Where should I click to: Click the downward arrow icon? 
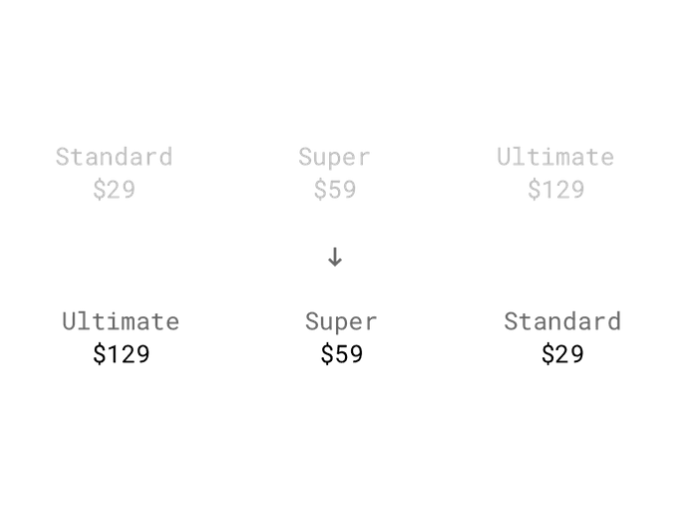click(335, 257)
